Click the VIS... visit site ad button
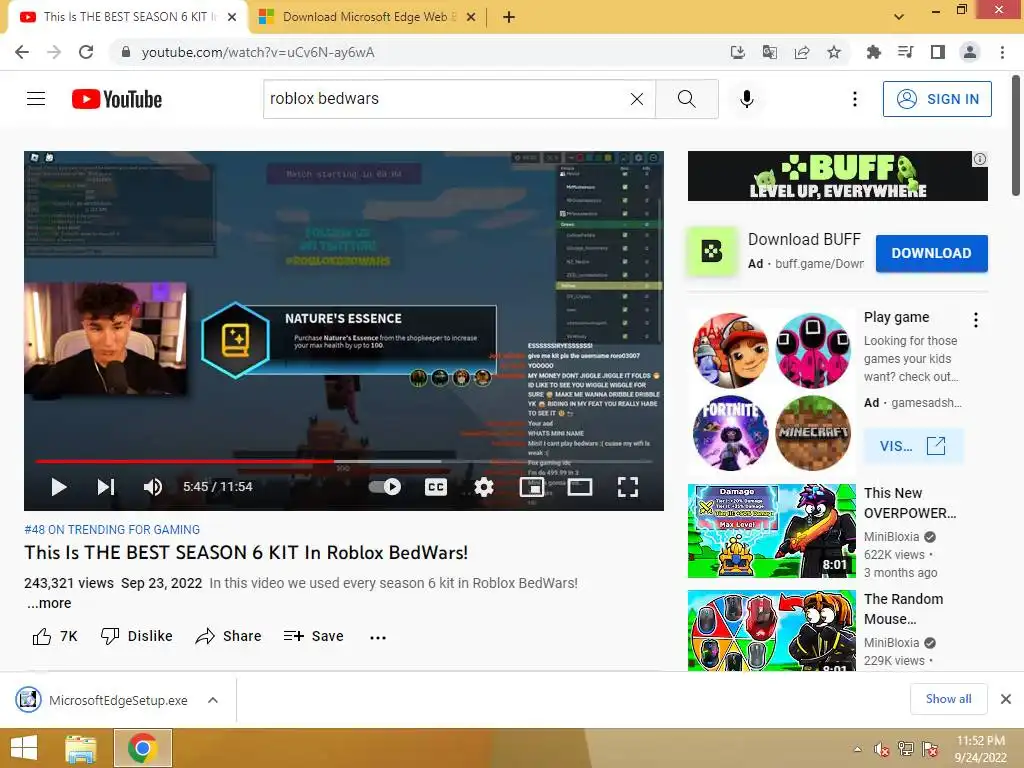 point(913,446)
